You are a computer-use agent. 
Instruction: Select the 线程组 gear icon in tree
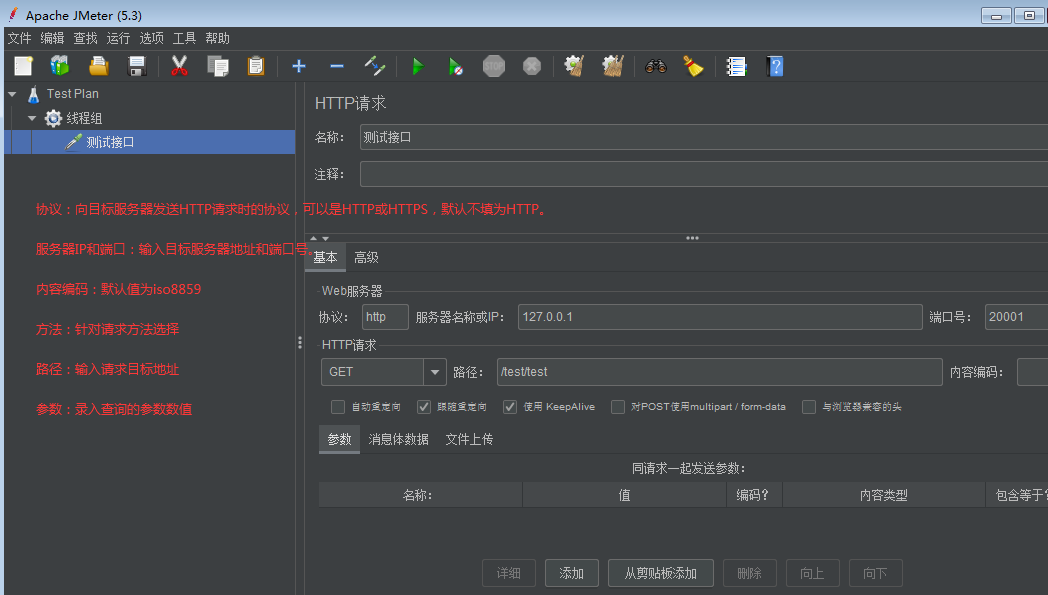pyautogui.click(x=53, y=118)
